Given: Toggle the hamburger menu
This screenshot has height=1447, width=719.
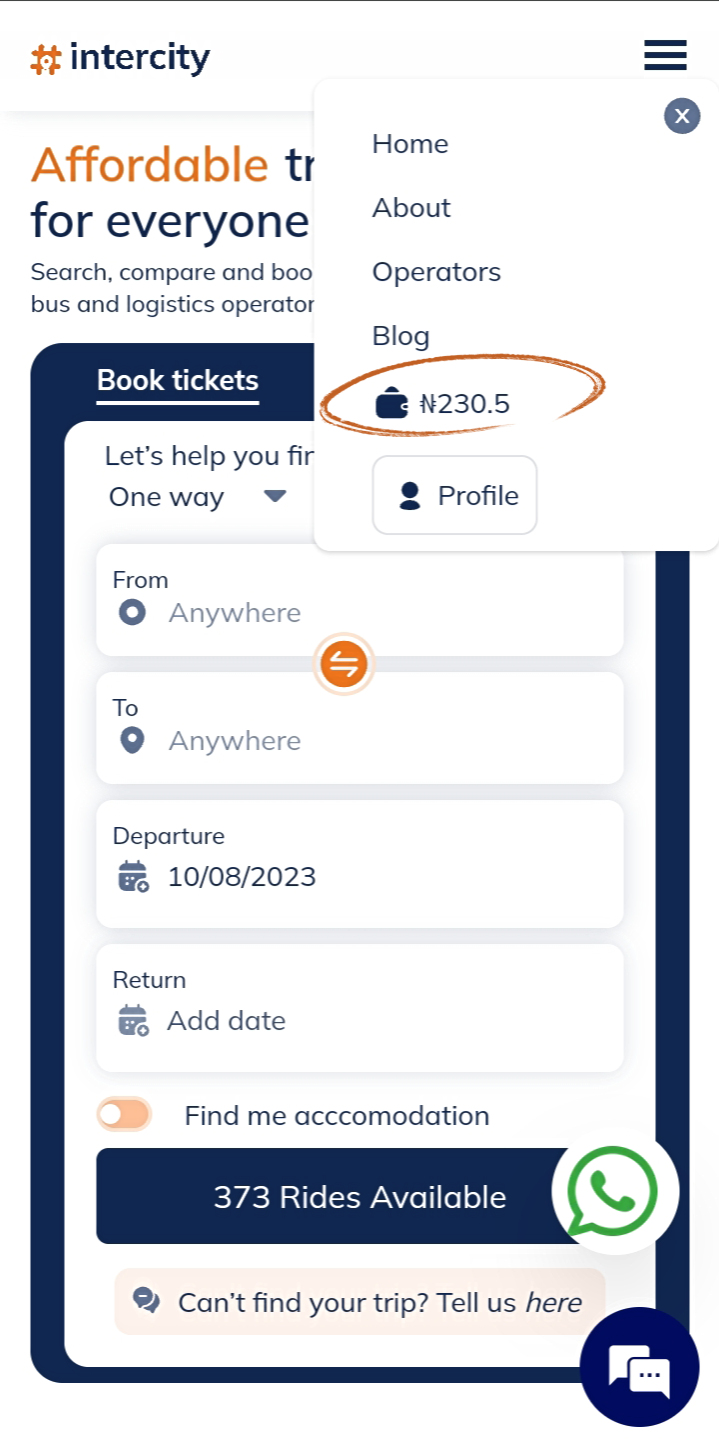Looking at the screenshot, I should coord(665,55).
